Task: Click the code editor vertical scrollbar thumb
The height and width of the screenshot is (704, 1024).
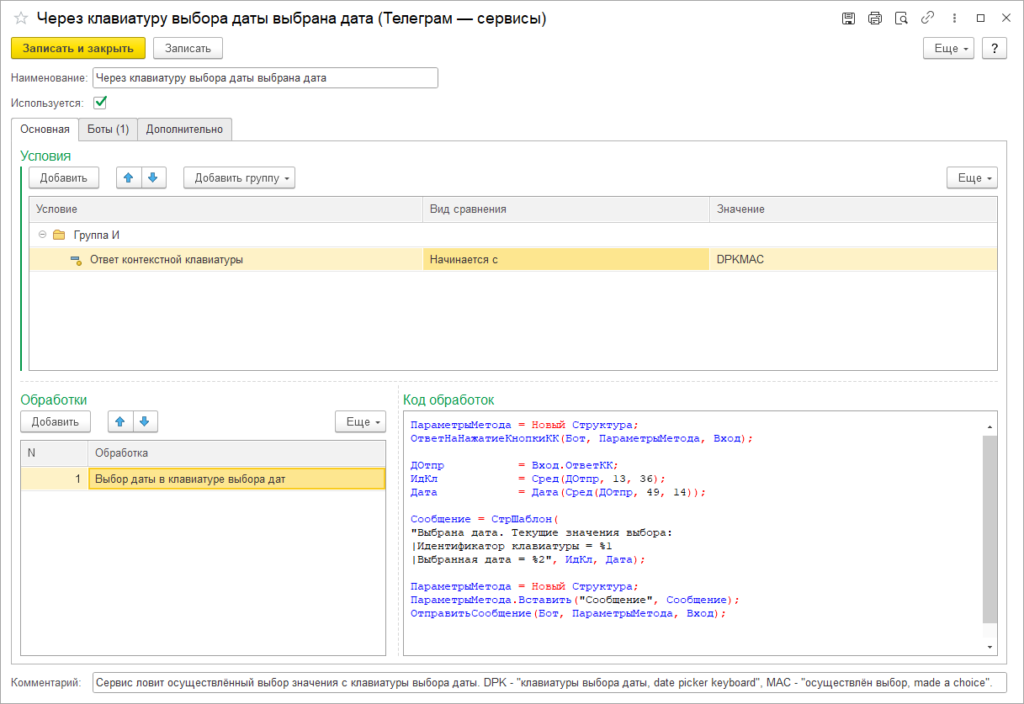Action: 989,529
